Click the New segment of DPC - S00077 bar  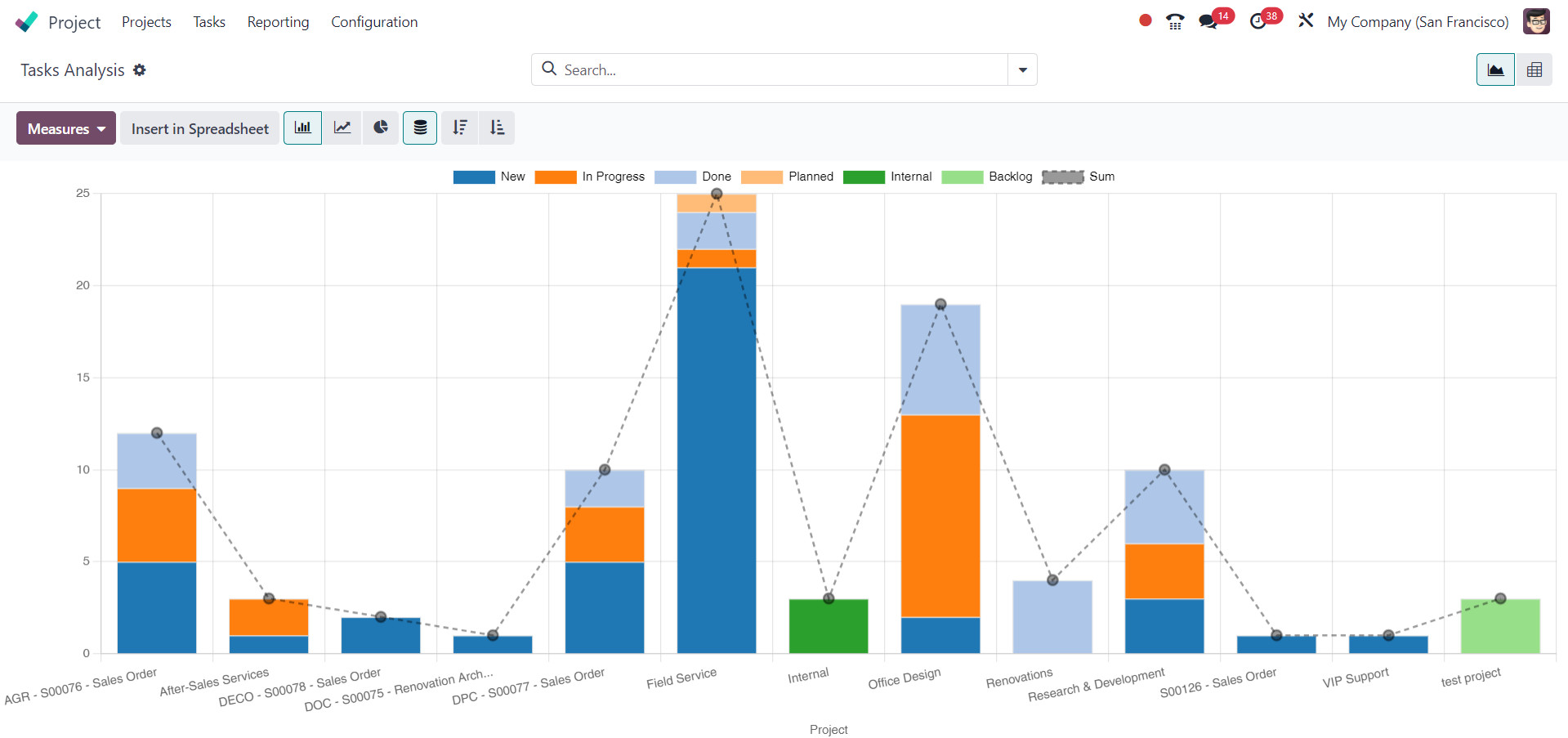(605, 607)
